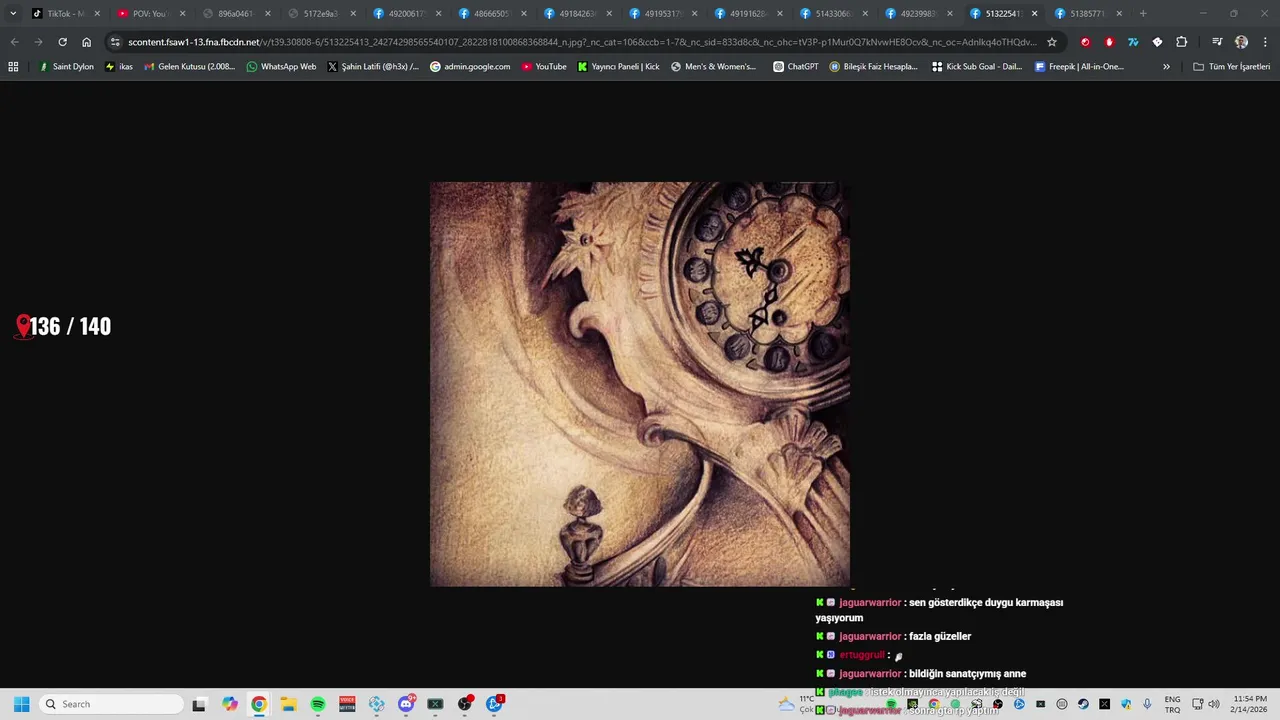Open Task View from the taskbar
This screenshot has width=1280, height=720.
(x=199, y=704)
